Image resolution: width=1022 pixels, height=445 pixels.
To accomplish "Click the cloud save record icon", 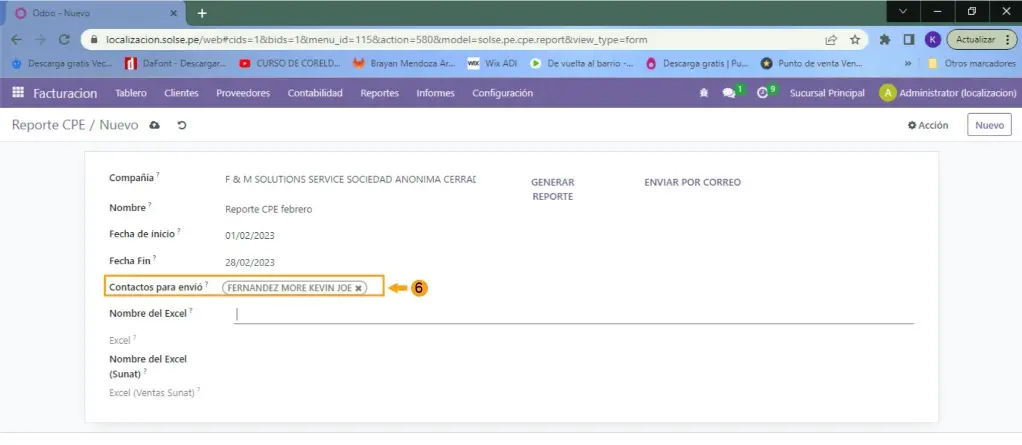I will pos(154,126).
